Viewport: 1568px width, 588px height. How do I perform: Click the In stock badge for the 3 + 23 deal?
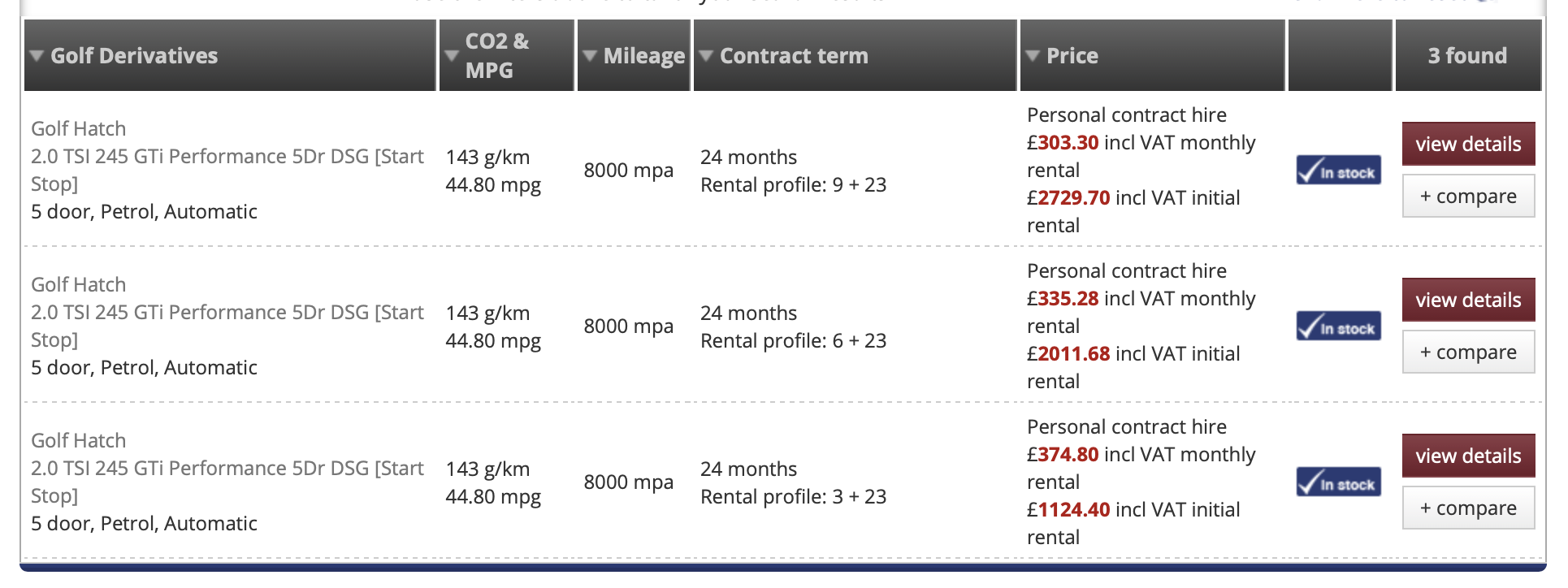[x=1338, y=482]
